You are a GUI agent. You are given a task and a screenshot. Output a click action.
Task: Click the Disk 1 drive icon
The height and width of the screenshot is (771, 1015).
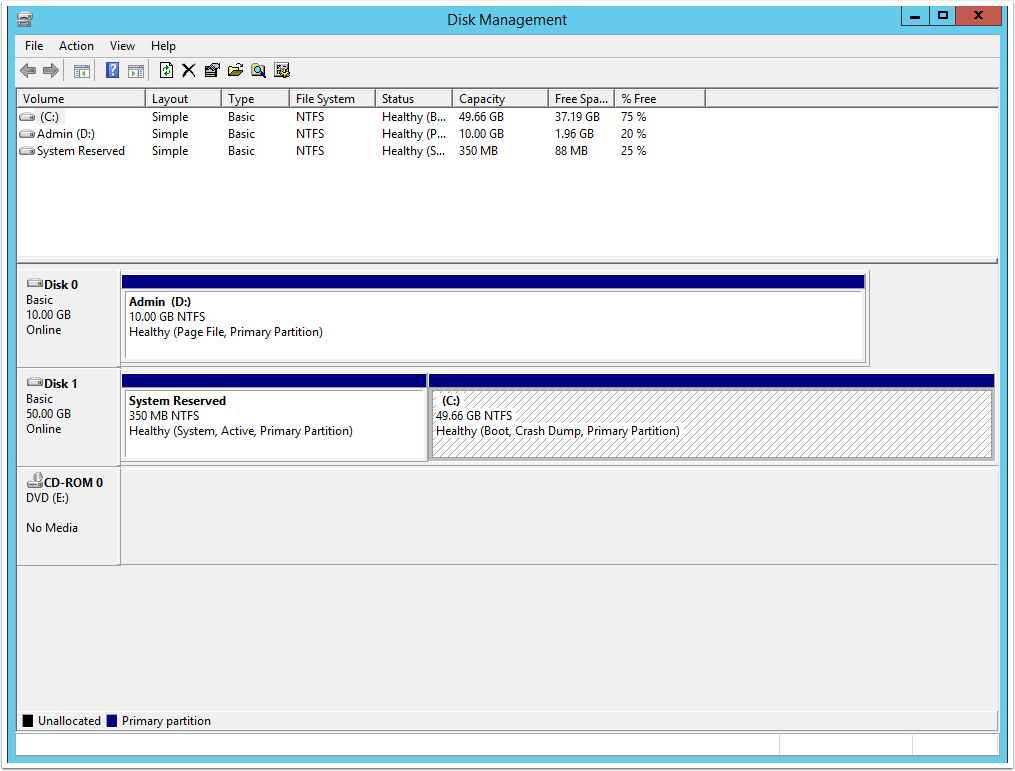coord(35,383)
